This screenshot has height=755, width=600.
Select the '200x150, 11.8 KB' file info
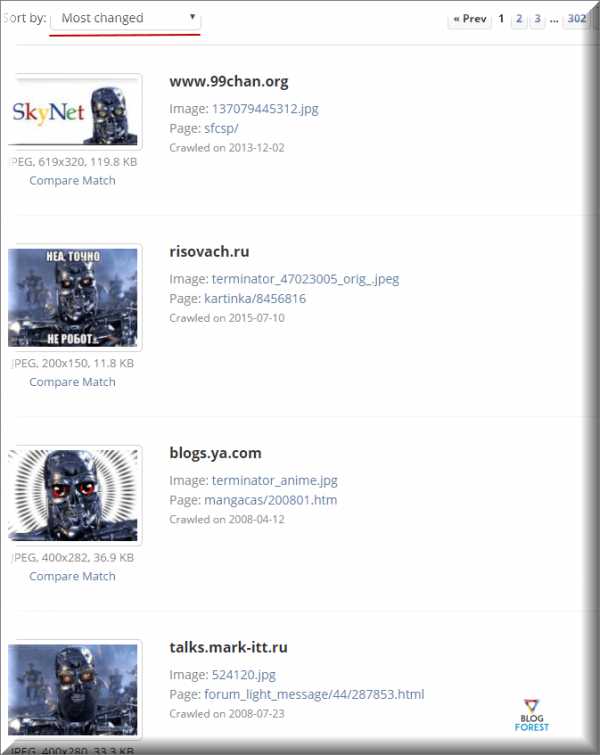88,364
